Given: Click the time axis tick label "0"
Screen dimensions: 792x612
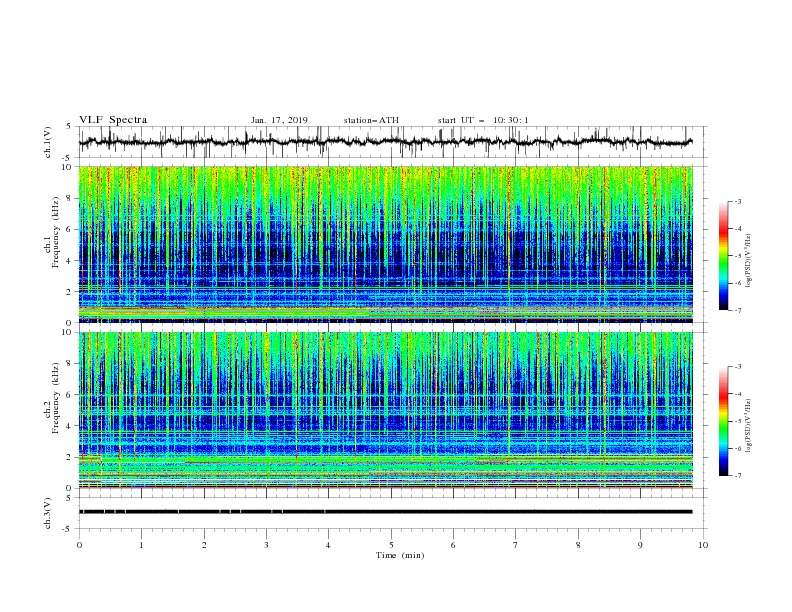Looking at the screenshot, I should coord(79,545).
